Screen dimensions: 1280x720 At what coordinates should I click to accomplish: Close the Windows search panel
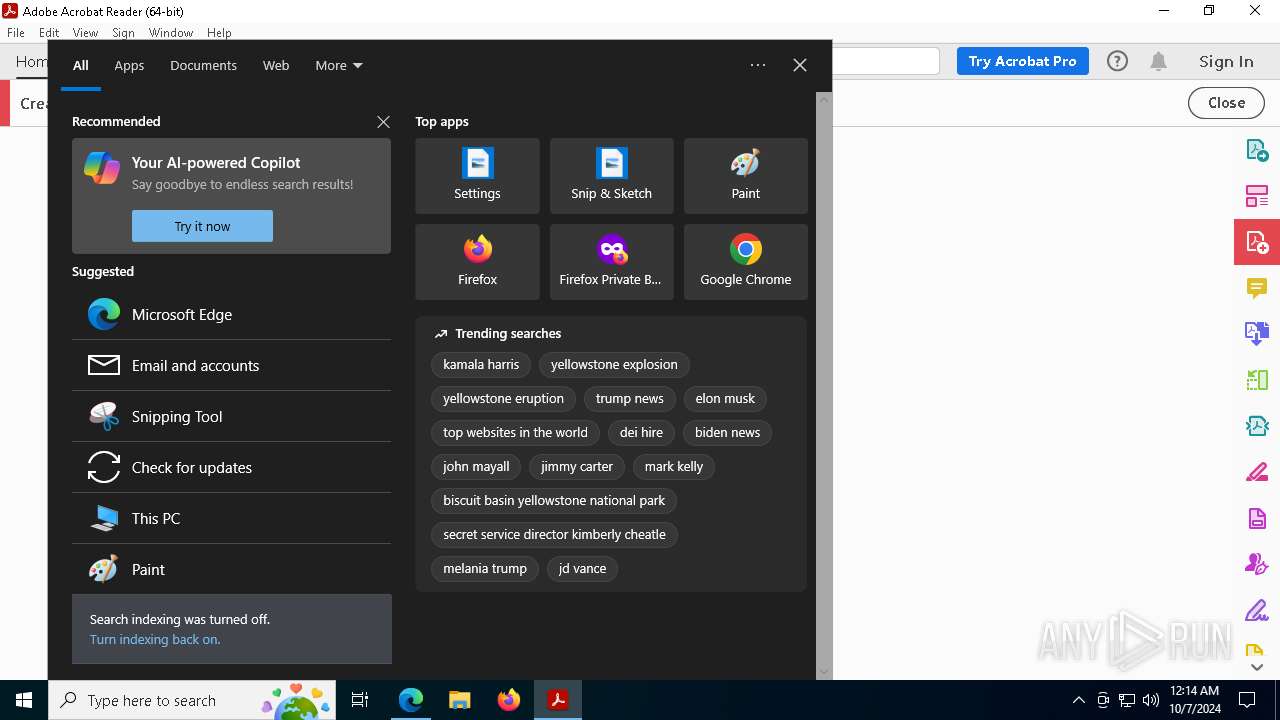[799, 65]
